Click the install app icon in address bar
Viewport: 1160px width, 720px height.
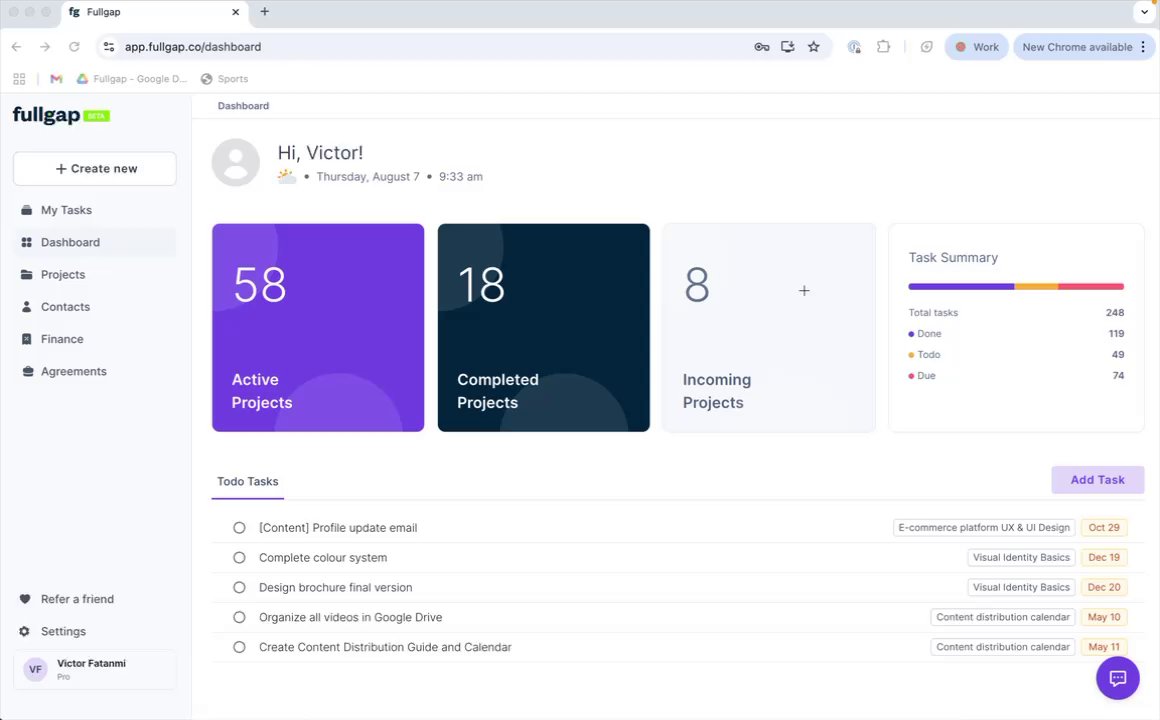[788, 47]
